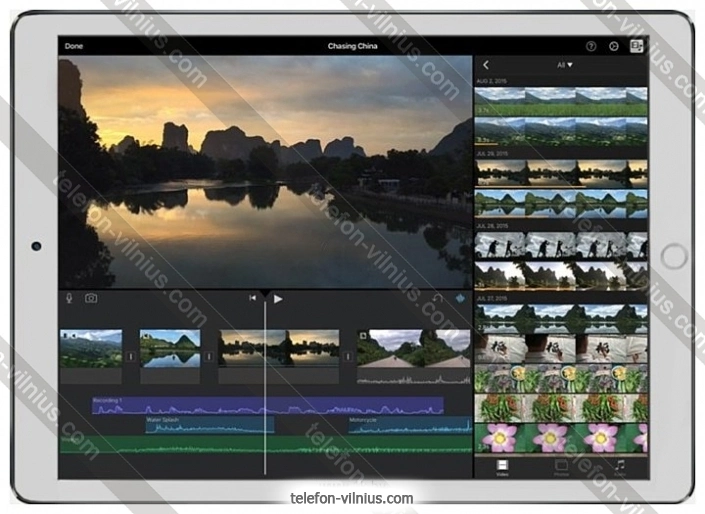Click the undo arrow icon

click(437, 298)
